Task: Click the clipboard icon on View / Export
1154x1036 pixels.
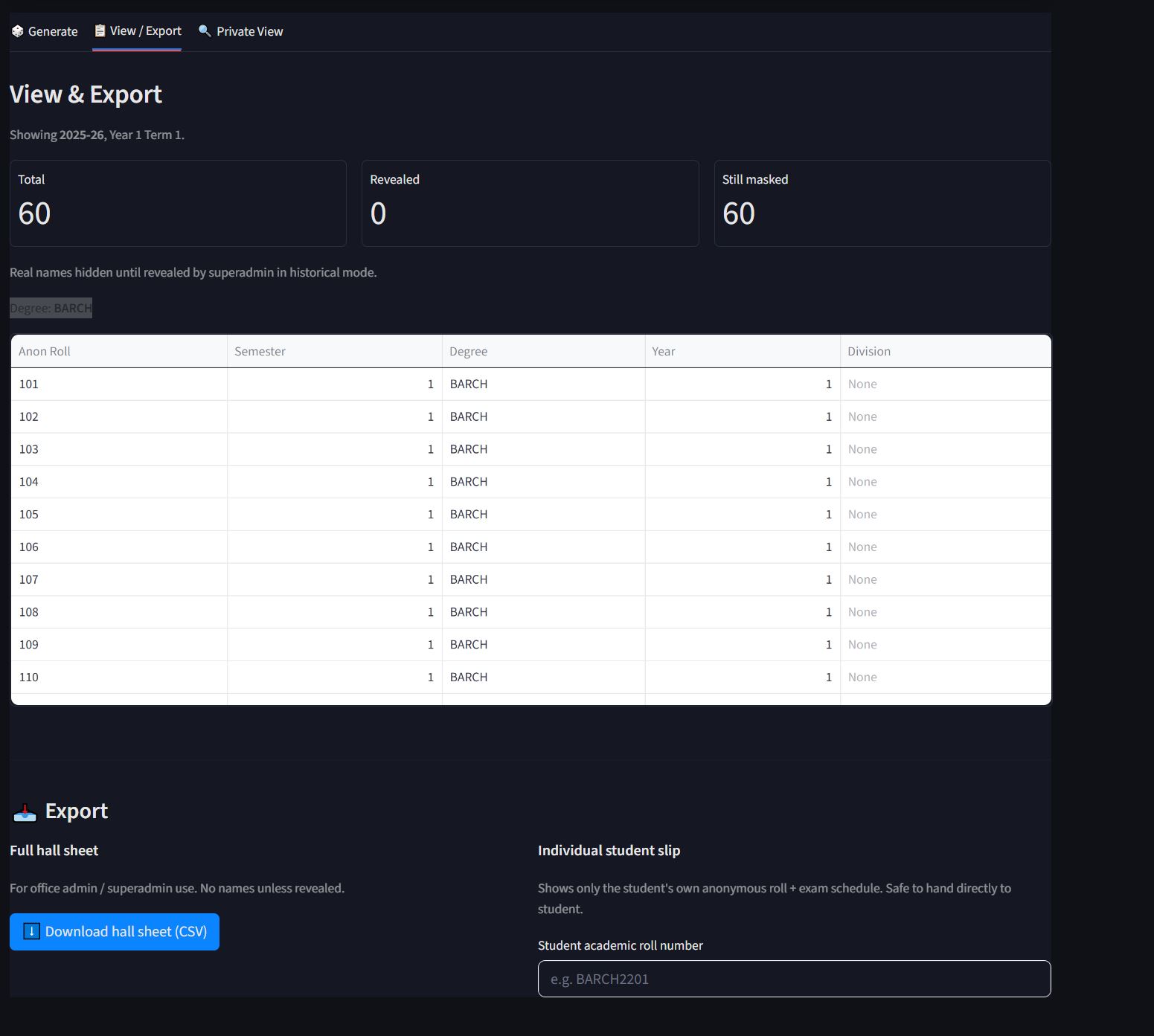Action: click(100, 30)
